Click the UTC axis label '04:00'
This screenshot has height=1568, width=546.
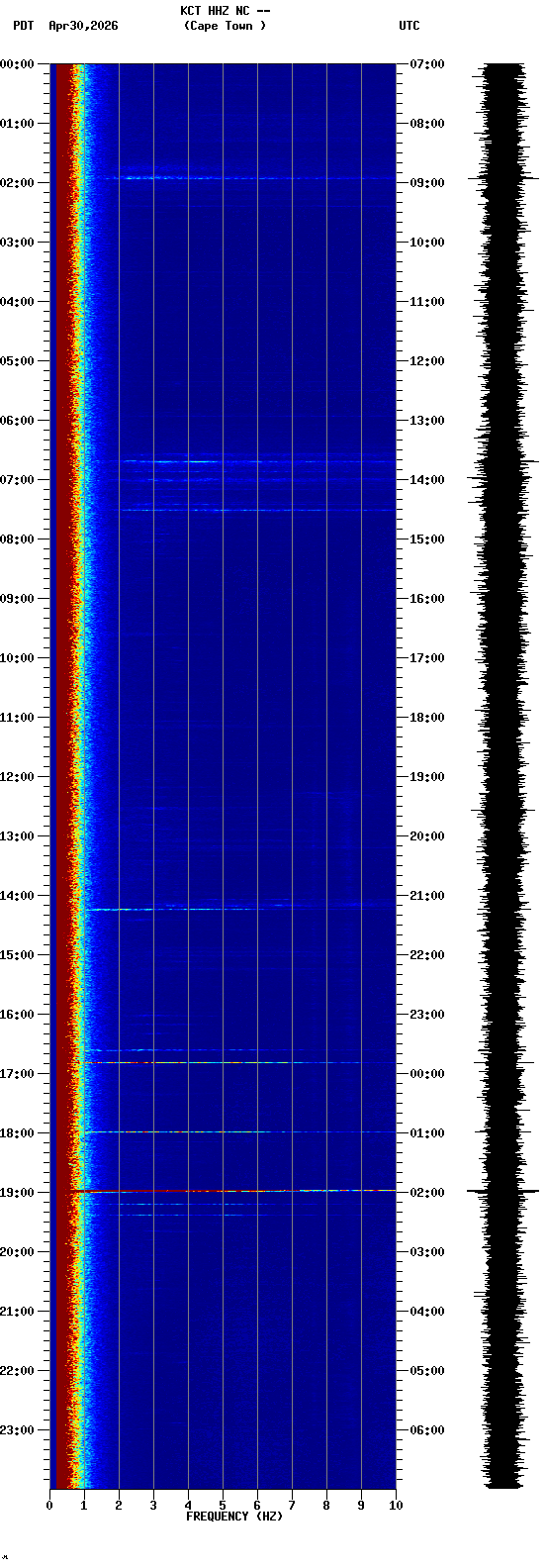427,1312
